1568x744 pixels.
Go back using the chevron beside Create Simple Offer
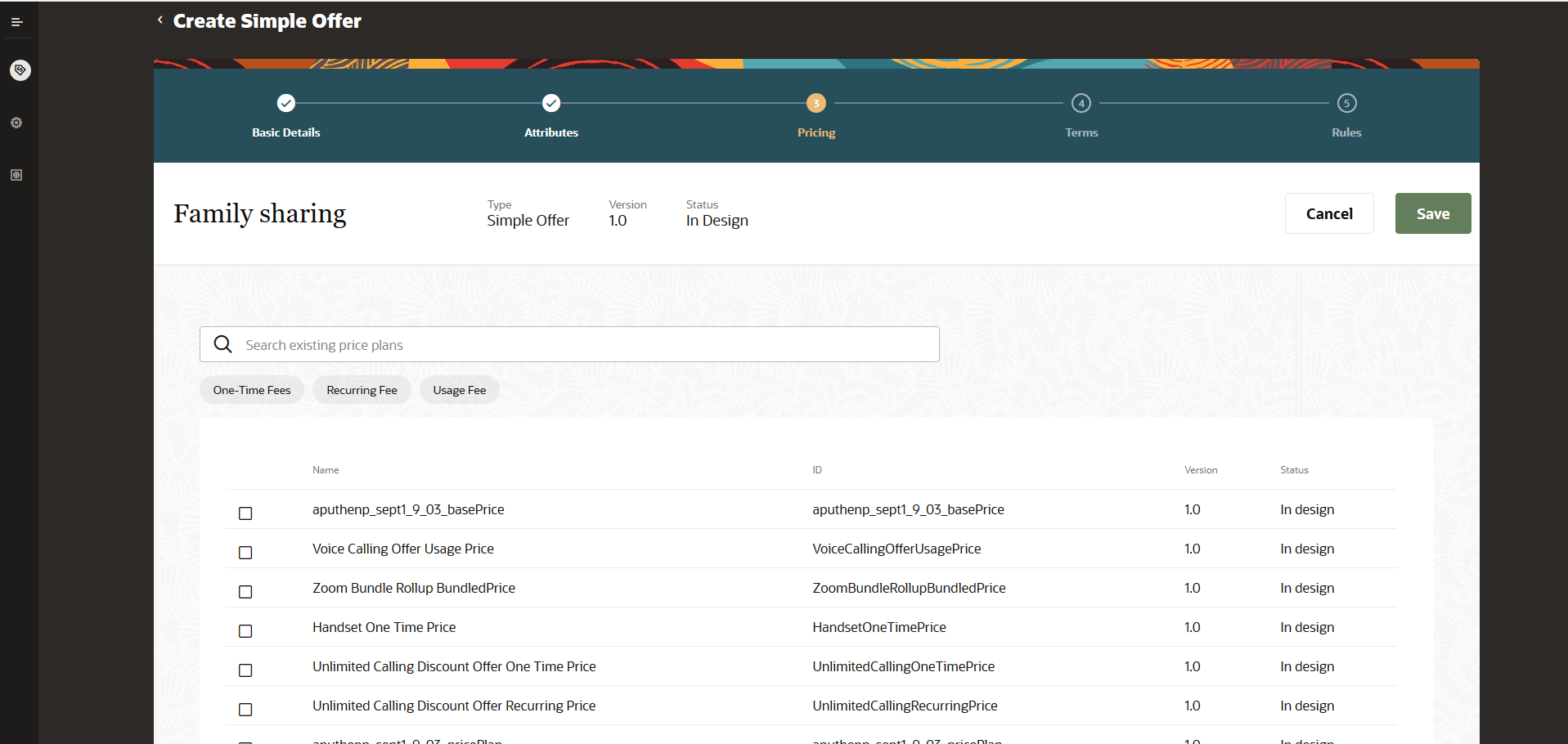coord(160,20)
